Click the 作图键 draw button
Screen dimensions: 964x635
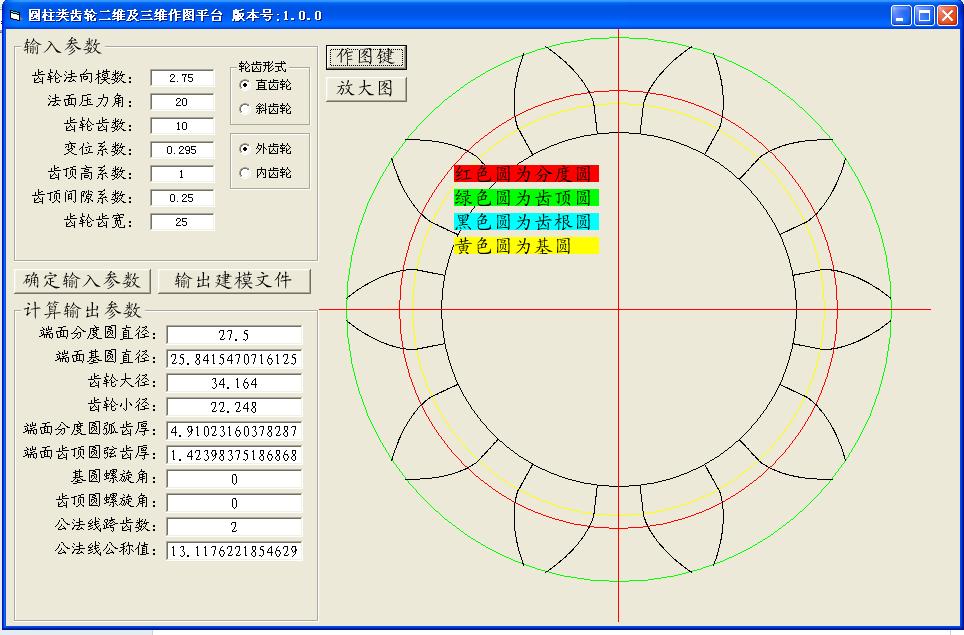click(x=366, y=57)
